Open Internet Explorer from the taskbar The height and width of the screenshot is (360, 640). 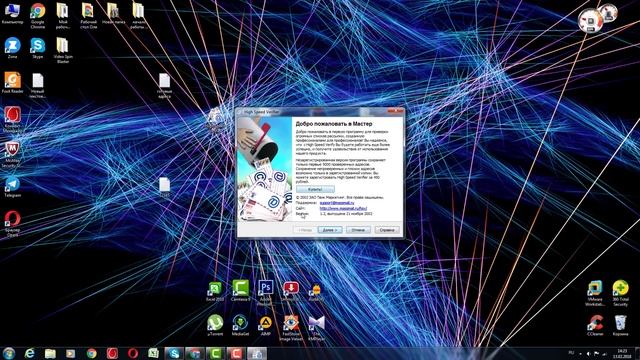pos(29,353)
